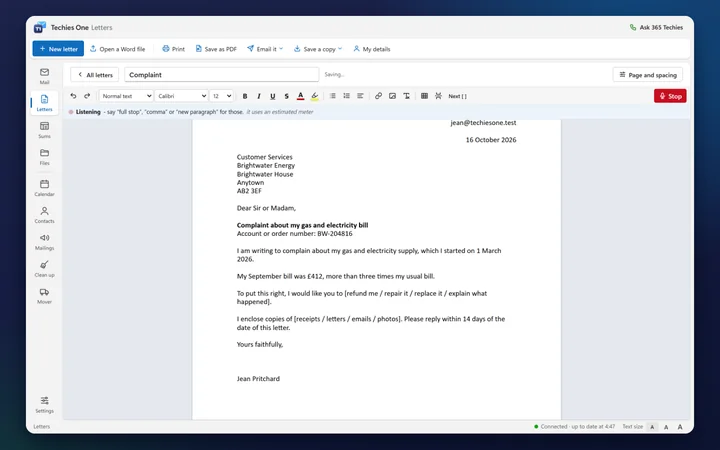The image size is (720, 450).
Task: Open My details
Action: (x=371, y=49)
